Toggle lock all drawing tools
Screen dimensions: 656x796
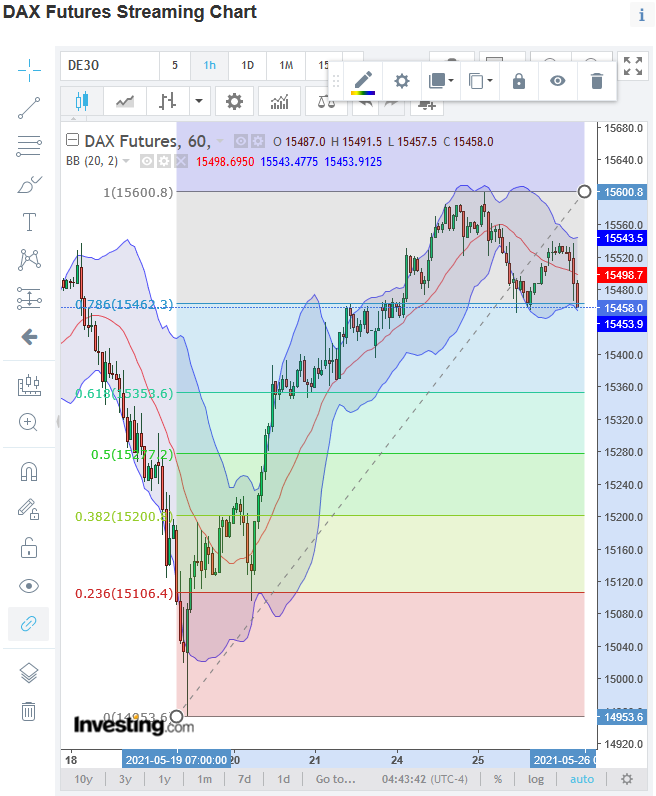(29, 548)
